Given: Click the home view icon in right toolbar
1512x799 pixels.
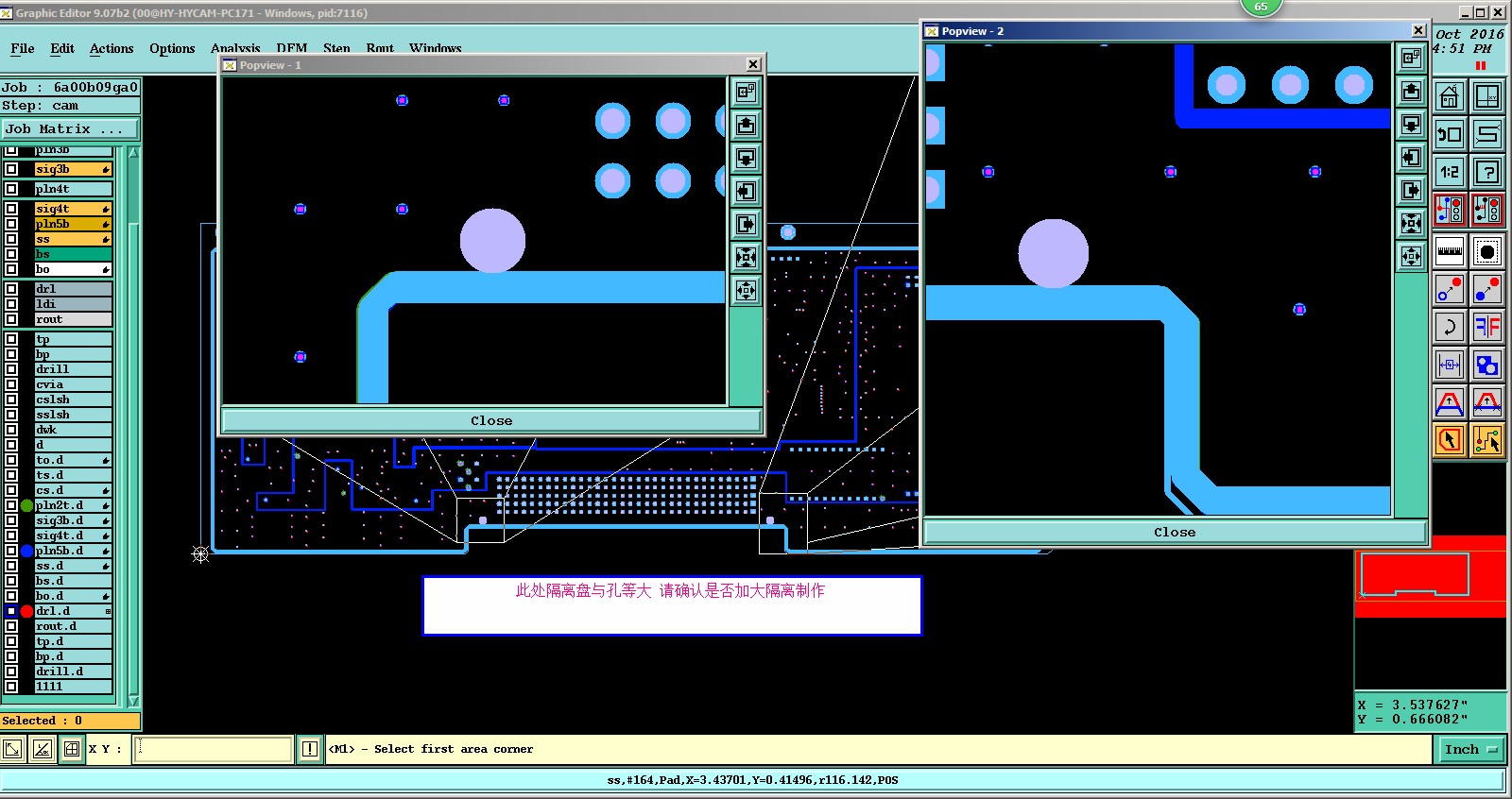Looking at the screenshot, I should point(1449,96).
